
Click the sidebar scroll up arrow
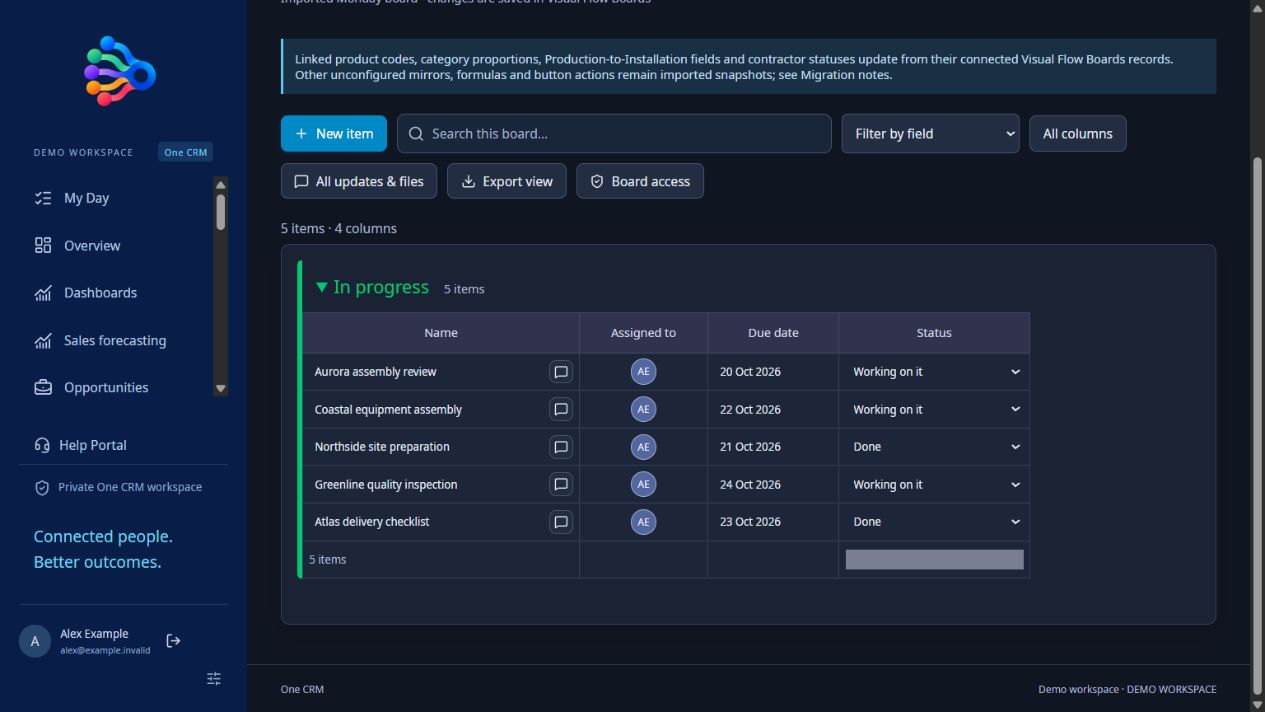(221, 185)
